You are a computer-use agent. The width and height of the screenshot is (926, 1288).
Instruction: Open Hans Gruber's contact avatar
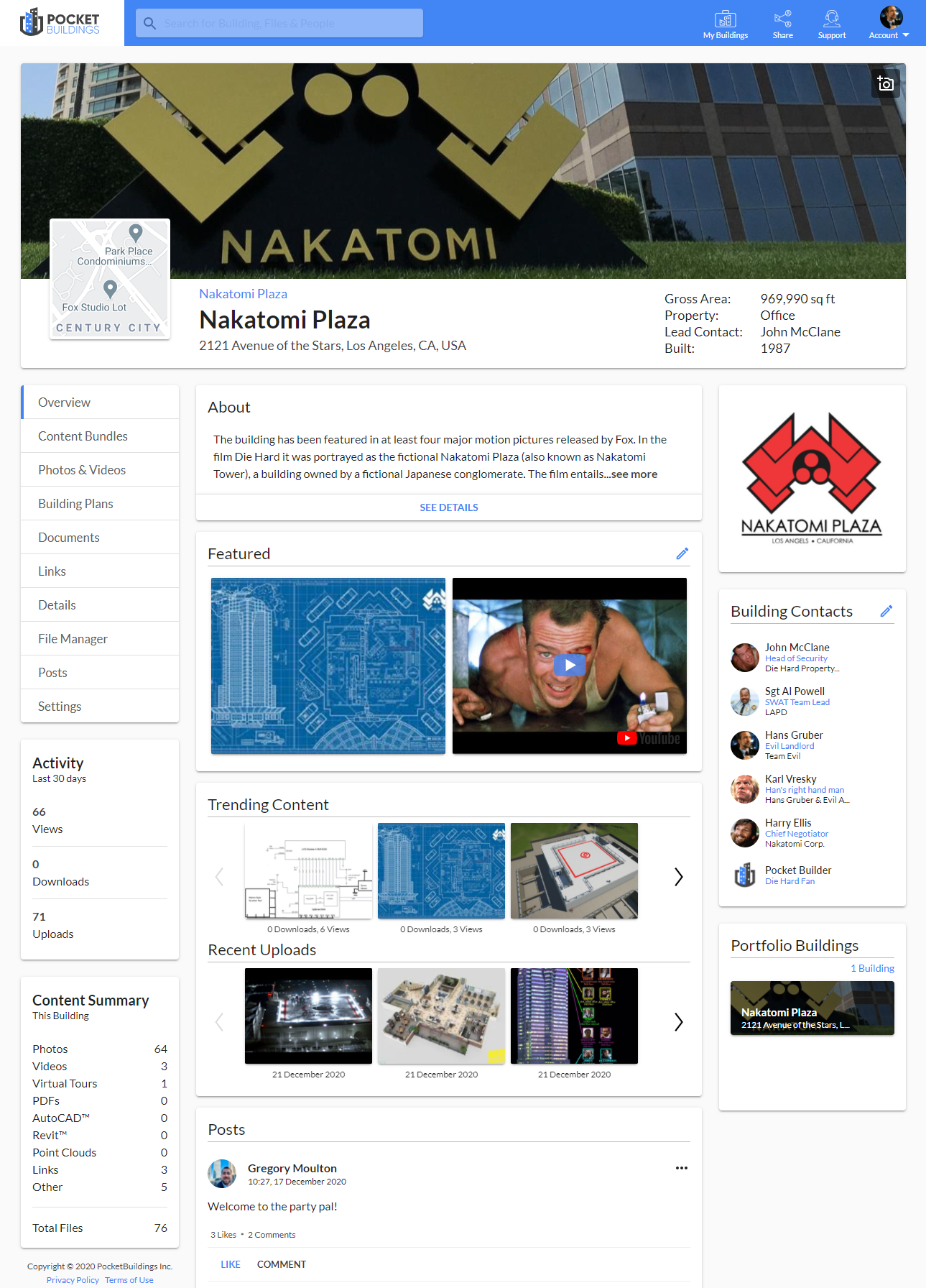pyautogui.click(x=745, y=745)
